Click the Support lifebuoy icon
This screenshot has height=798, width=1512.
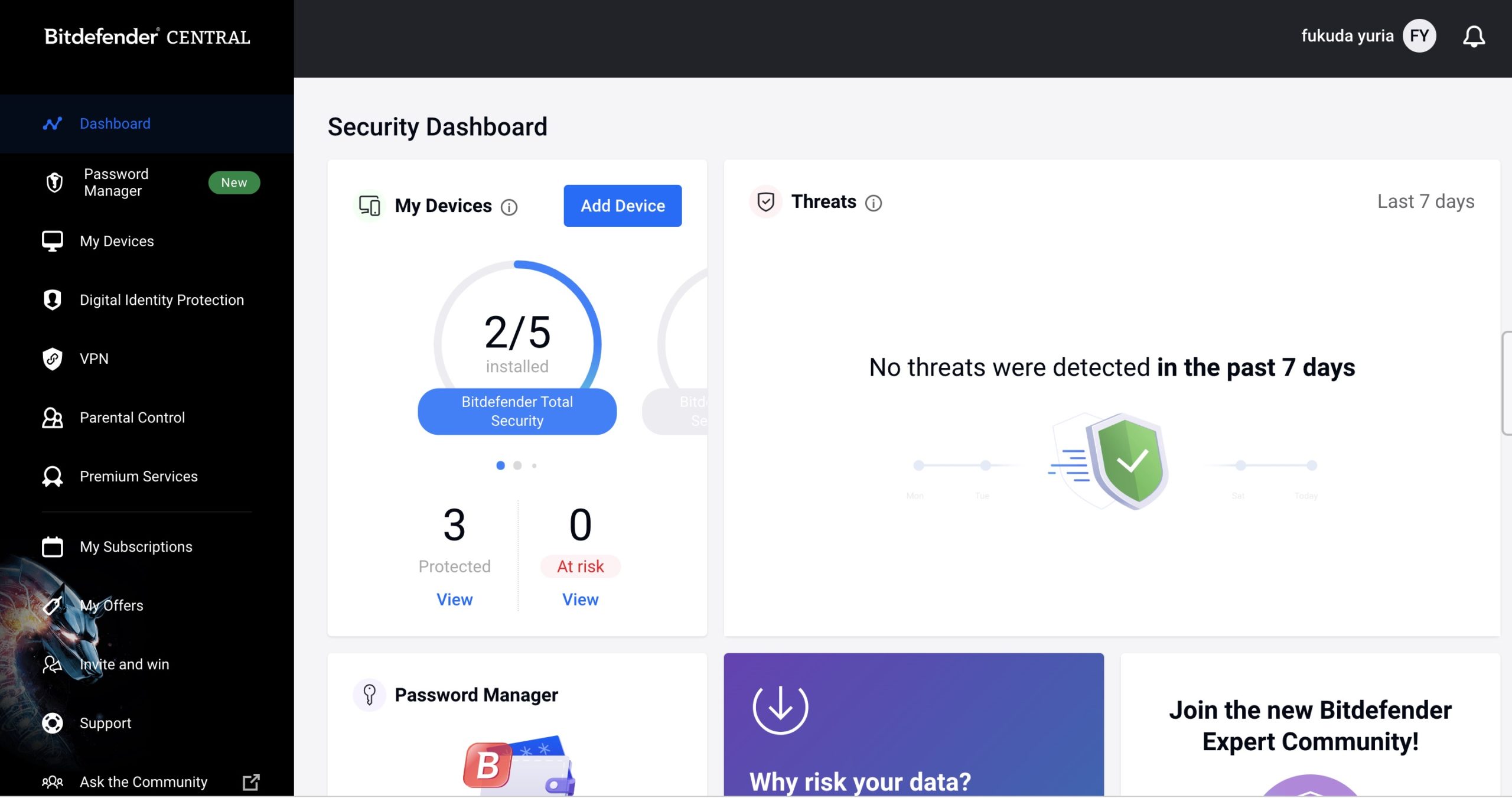click(53, 723)
